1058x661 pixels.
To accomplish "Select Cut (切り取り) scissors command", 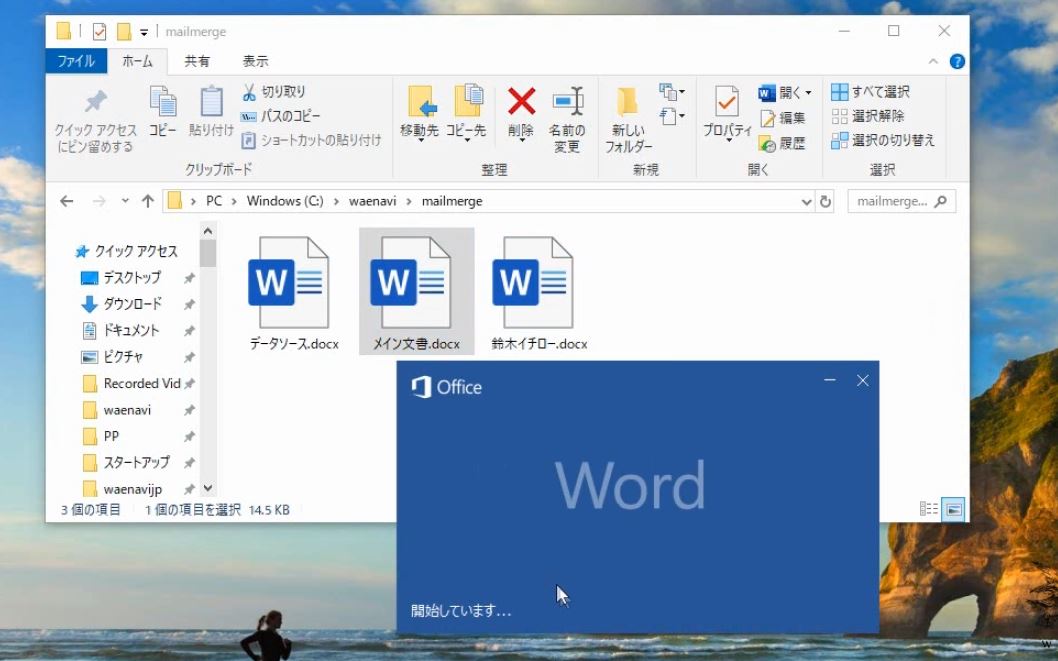I will click(x=274, y=92).
